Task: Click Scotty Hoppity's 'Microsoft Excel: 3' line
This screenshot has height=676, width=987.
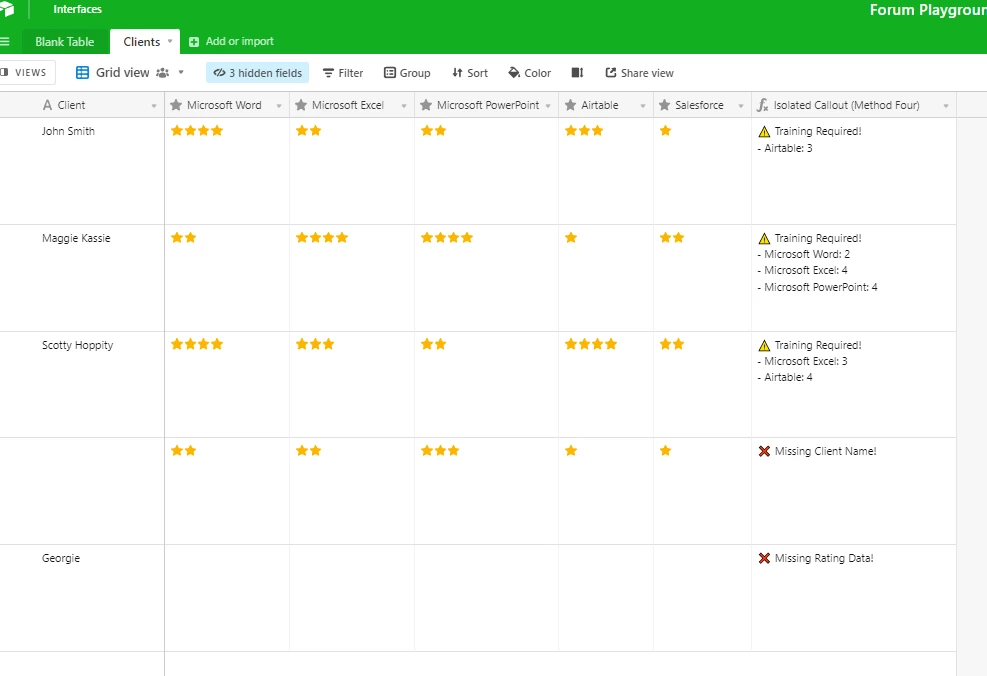Action: click(803, 361)
